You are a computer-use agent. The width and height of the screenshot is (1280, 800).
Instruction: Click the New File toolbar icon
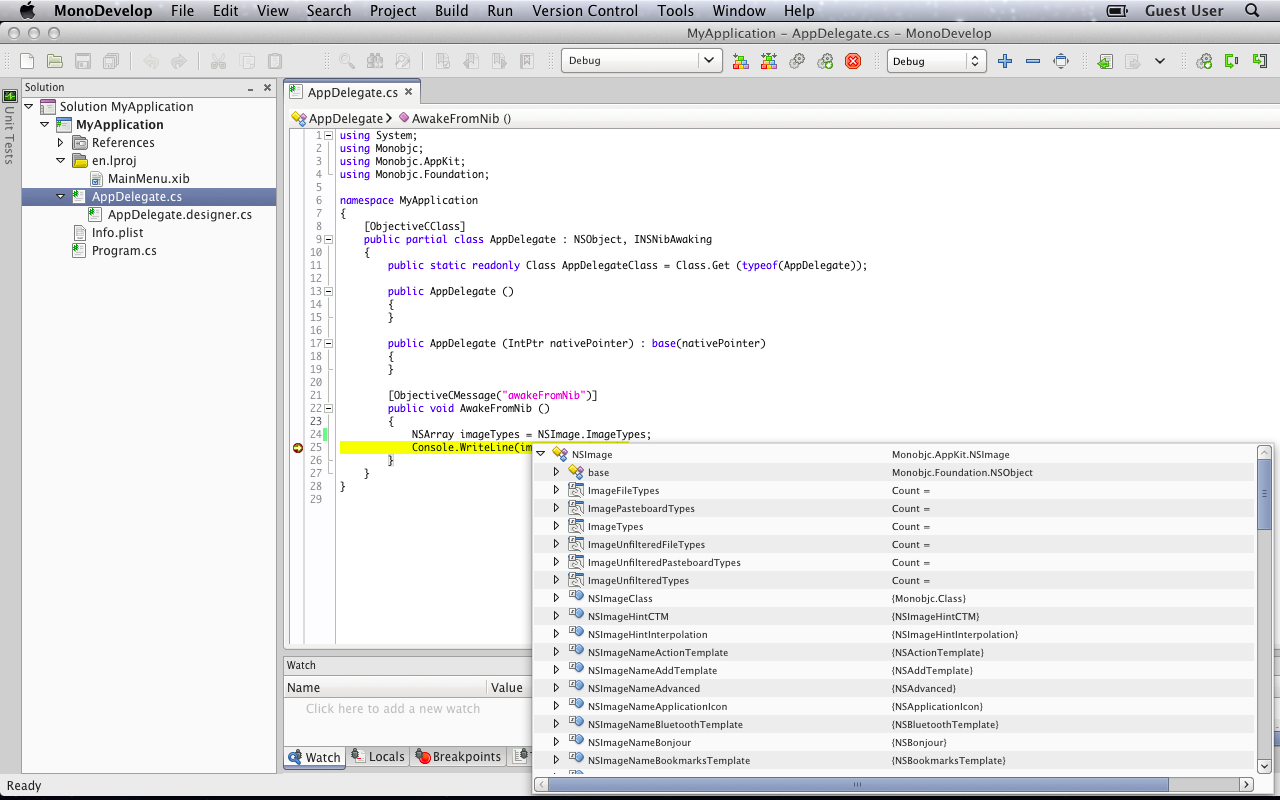(27, 61)
